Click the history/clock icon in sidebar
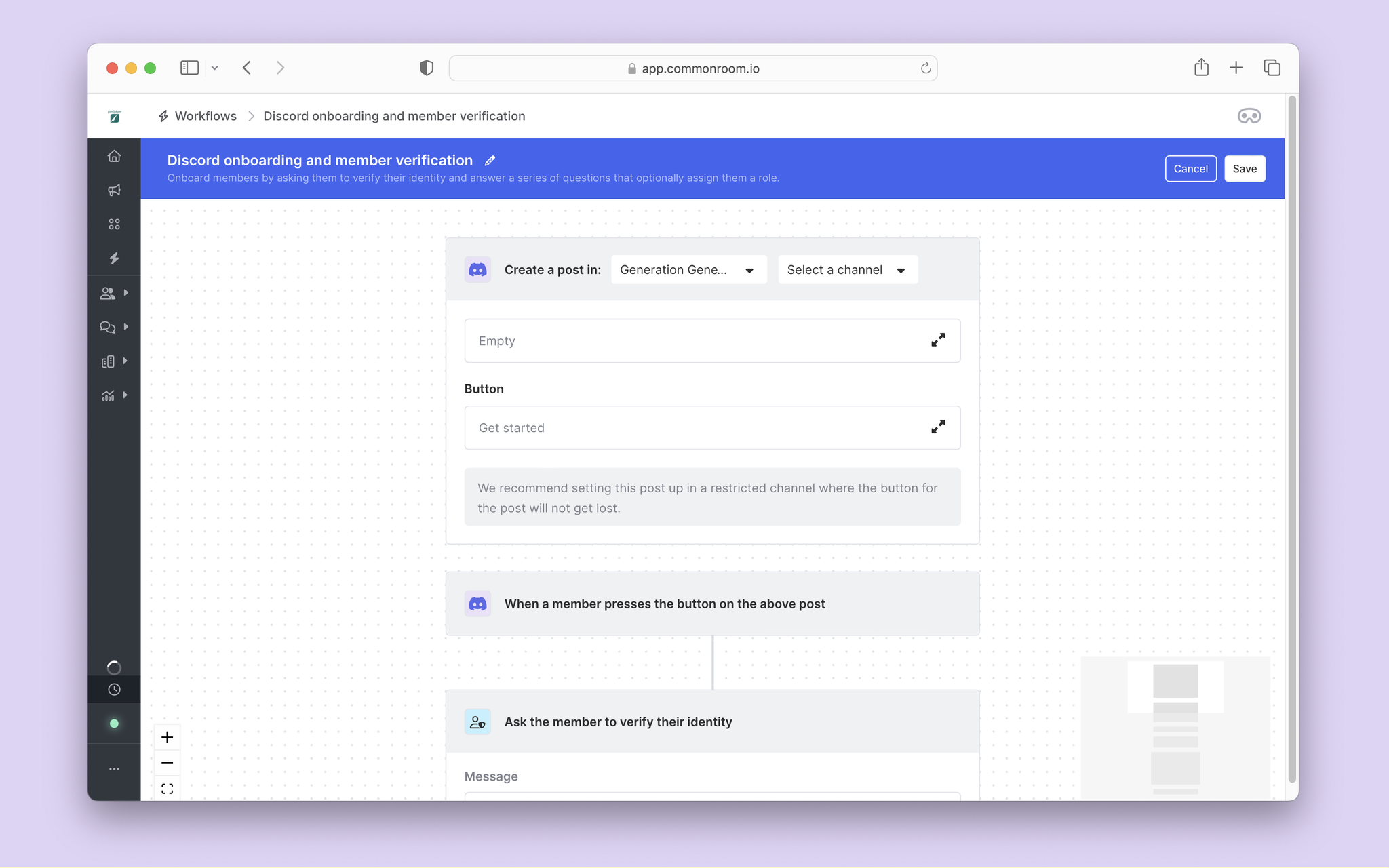The width and height of the screenshot is (1389, 868). (113, 690)
